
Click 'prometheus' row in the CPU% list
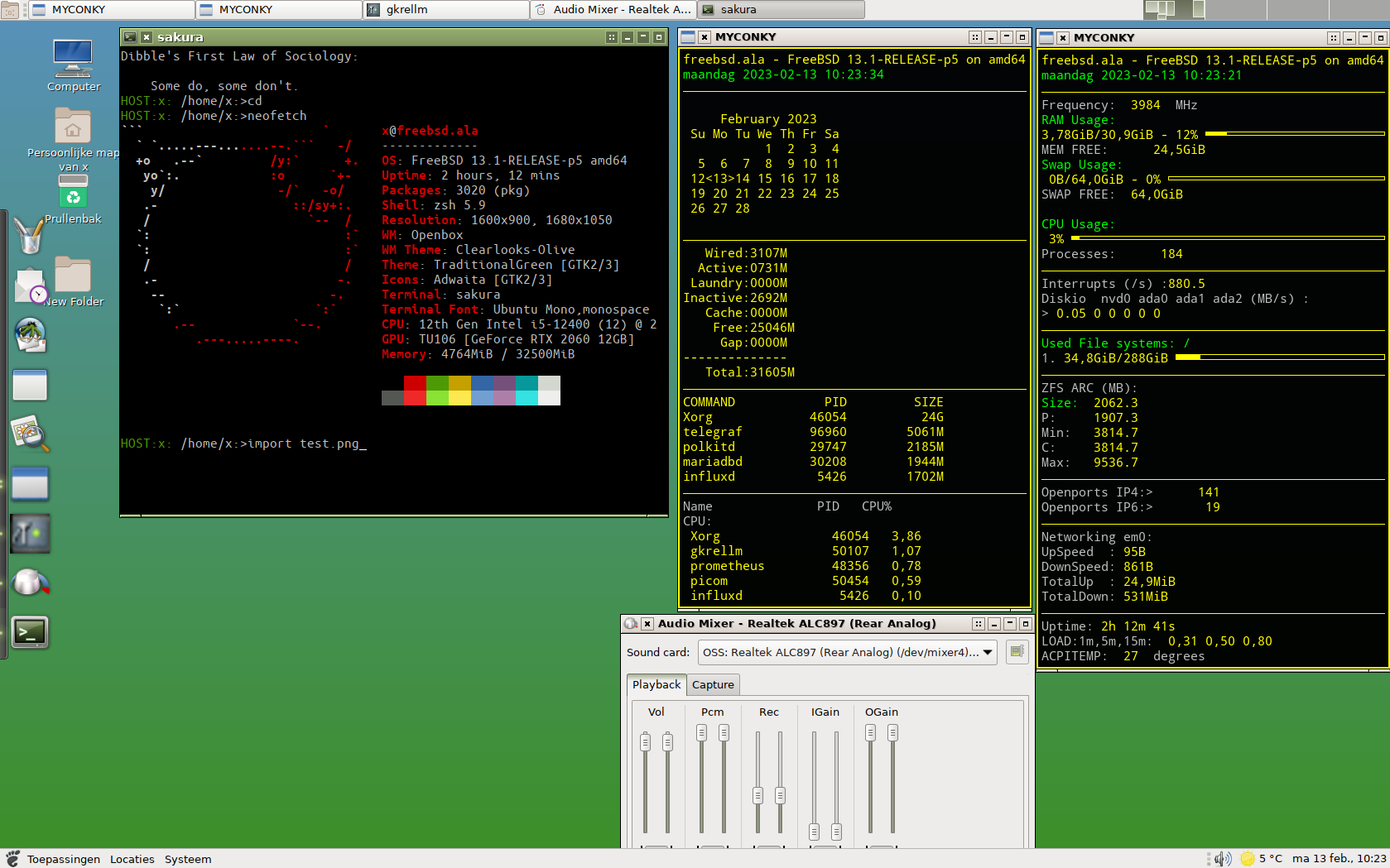coord(806,566)
